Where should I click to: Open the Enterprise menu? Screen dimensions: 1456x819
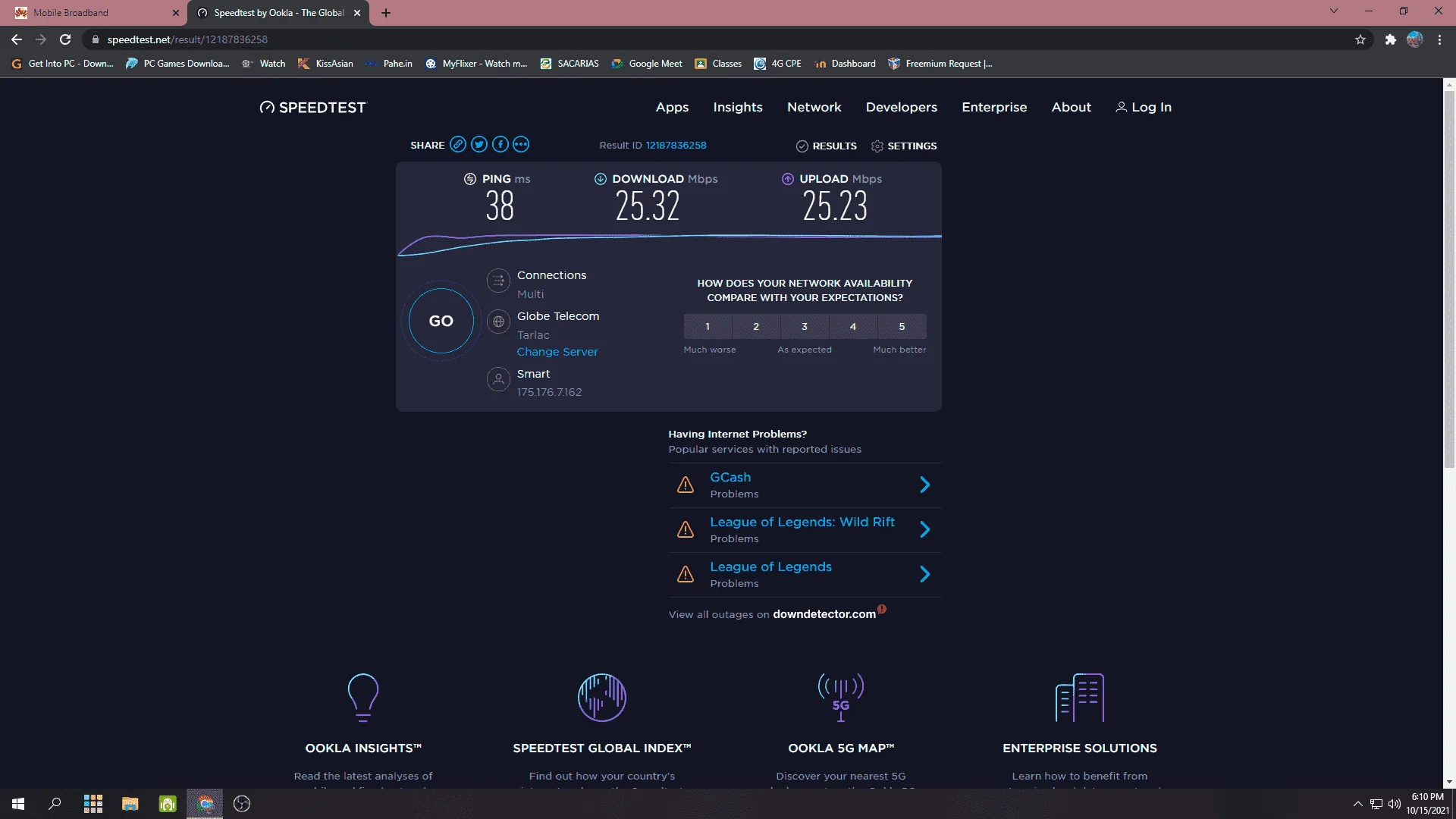(x=994, y=108)
